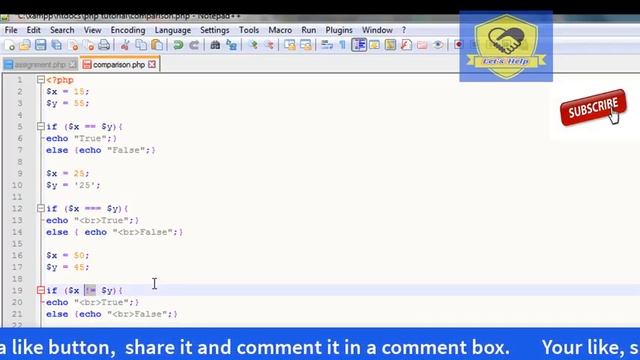Screen dimensions: 640x360
Task: Click the code text '$y = 45;'
Action: [x=67, y=267]
